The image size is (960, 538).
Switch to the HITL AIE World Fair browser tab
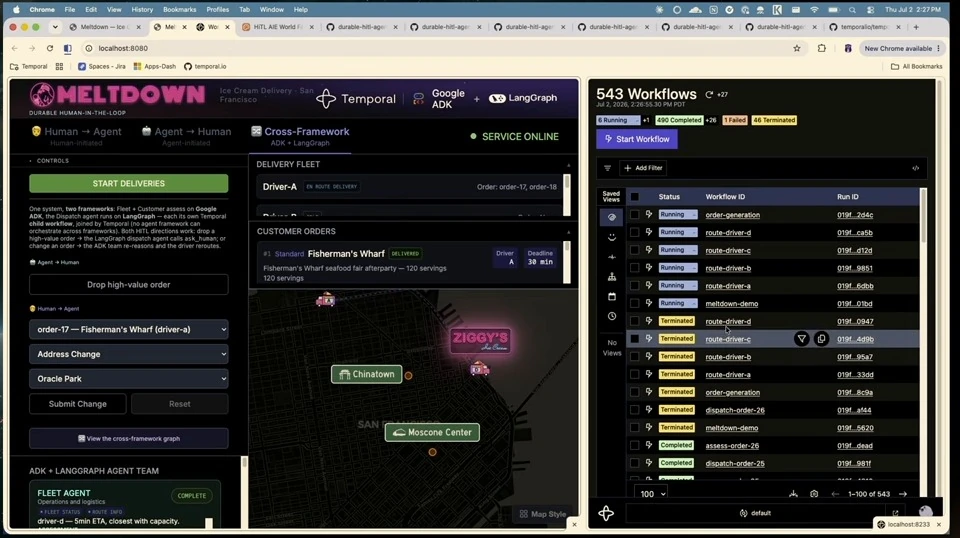(x=277, y=27)
